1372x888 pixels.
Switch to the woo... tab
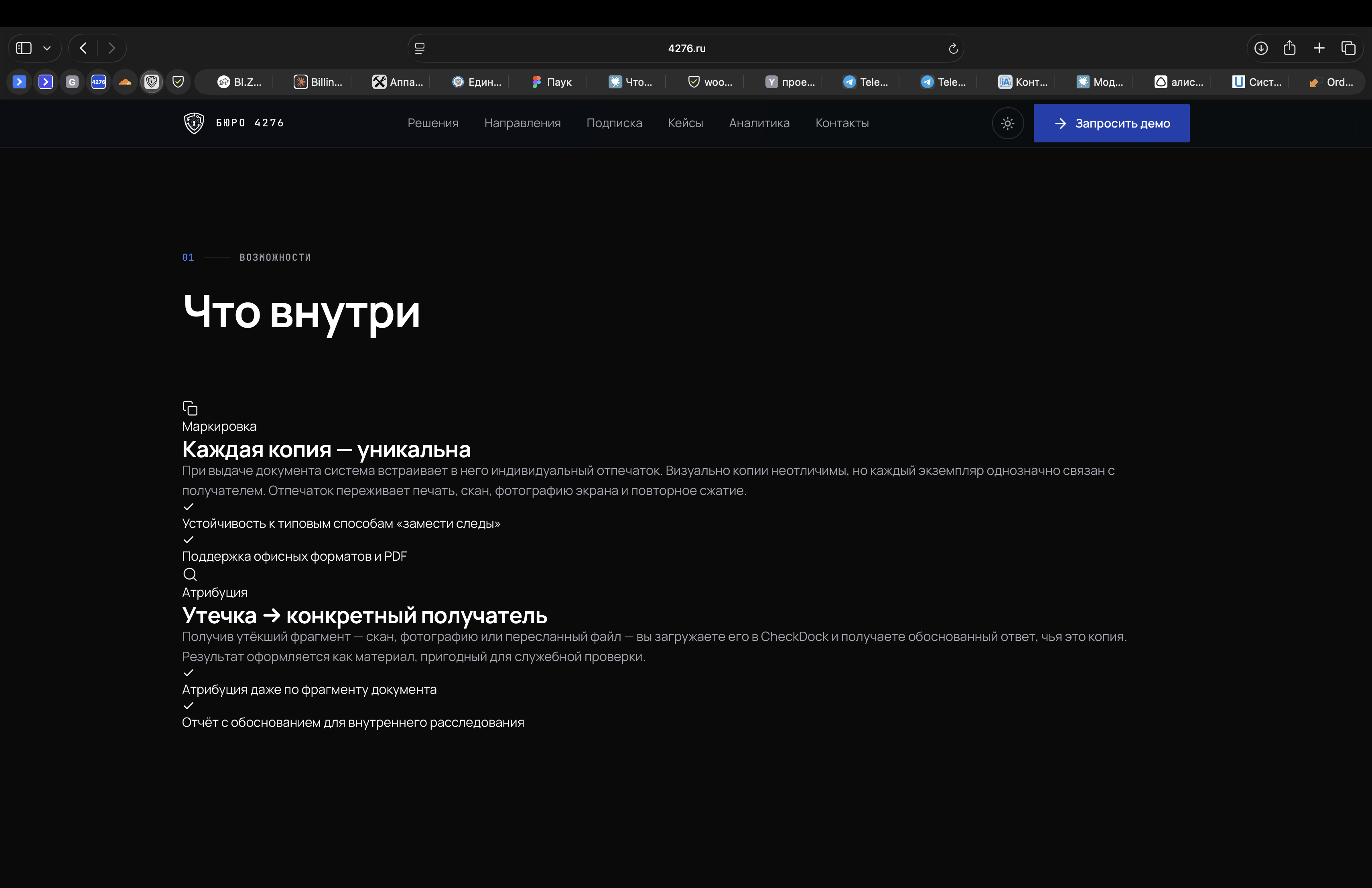[710, 82]
